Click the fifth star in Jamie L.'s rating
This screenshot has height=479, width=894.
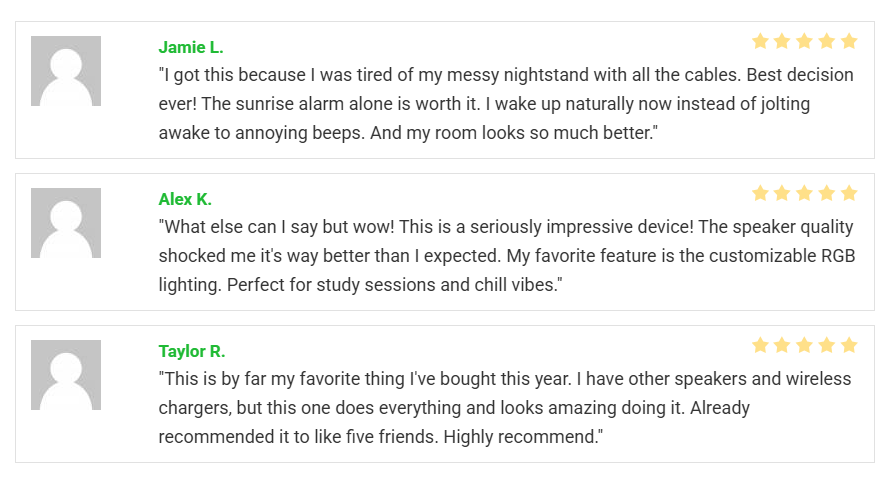click(849, 41)
